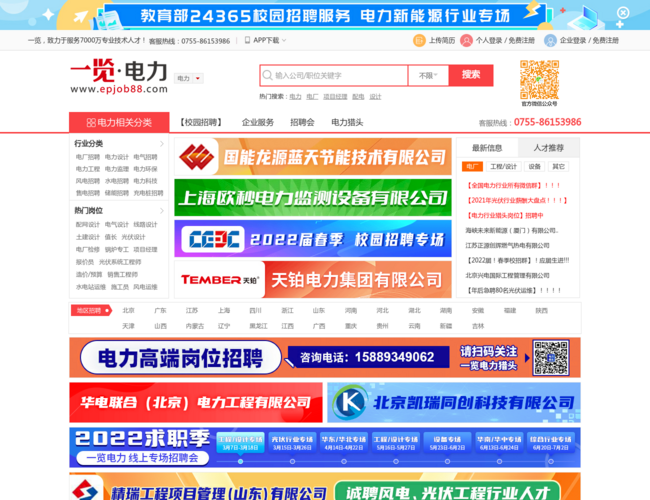Click the 诚聘风电、光伏工程行业人才 button
The width and height of the screenshot is (650, 500).
(x=448, y=492)
